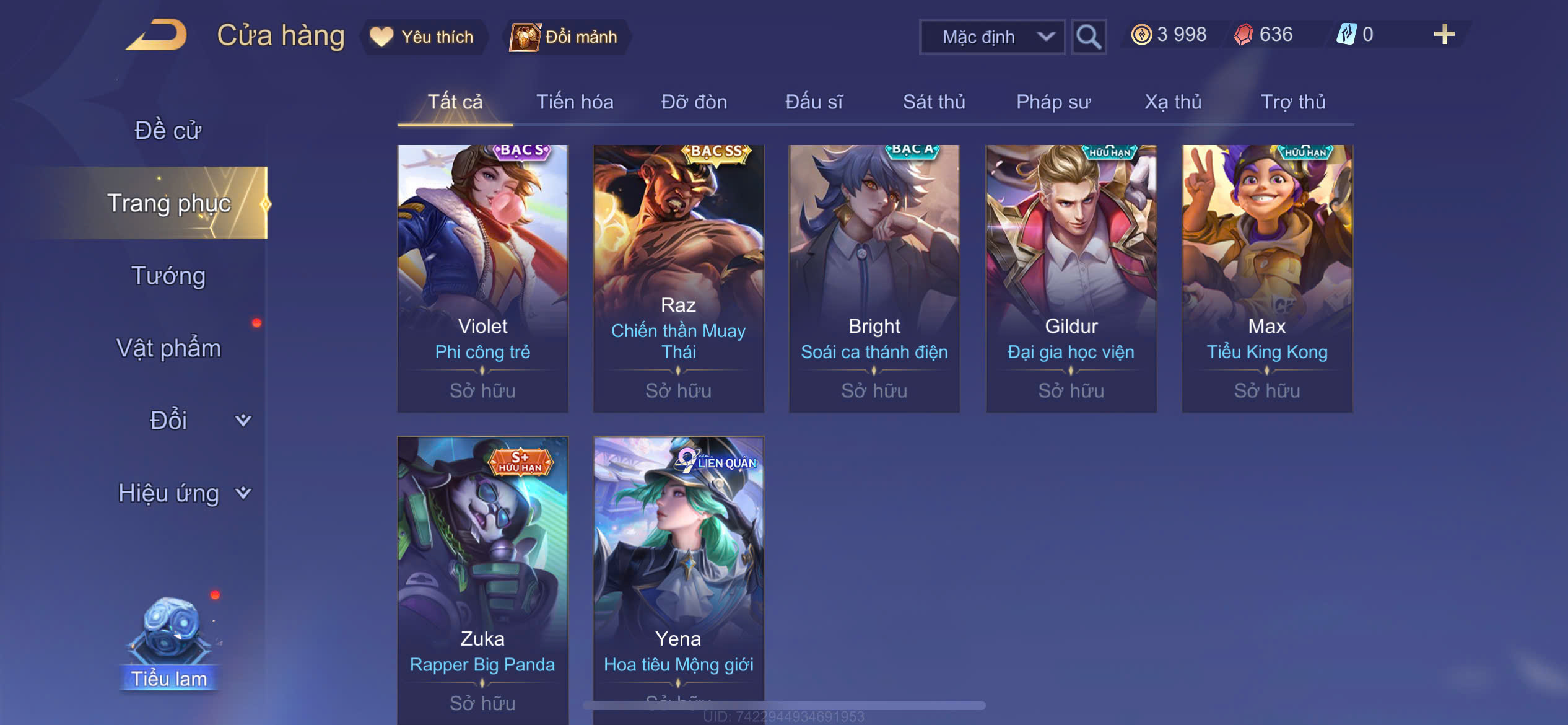The width and height of the screenshot is (1568, 725).
Task: Switch to the Pháp sư tab
Action: click(x=1053, y=102)
